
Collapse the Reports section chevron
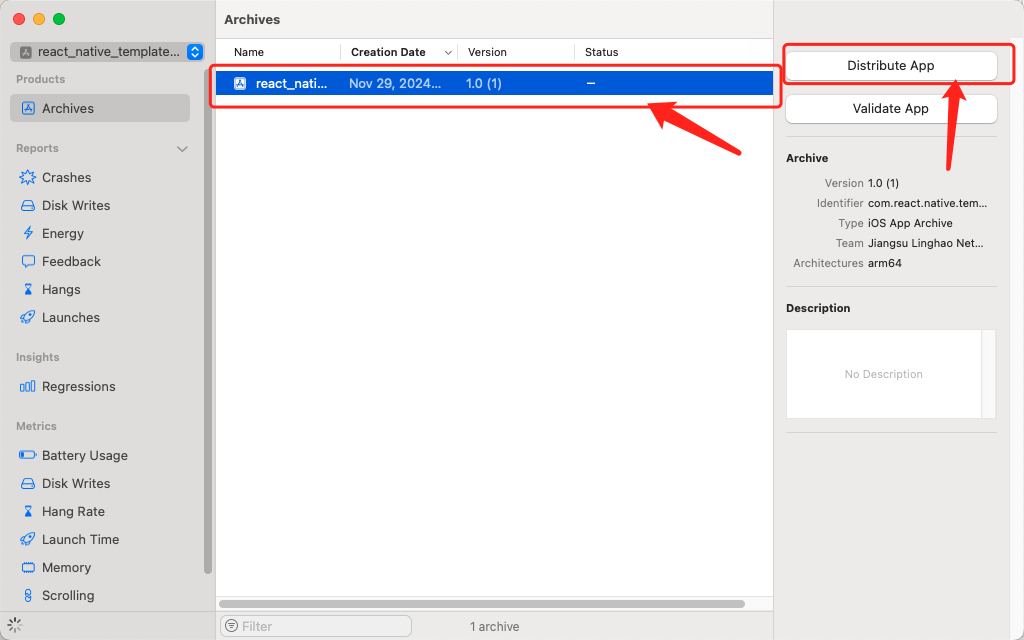182,149
